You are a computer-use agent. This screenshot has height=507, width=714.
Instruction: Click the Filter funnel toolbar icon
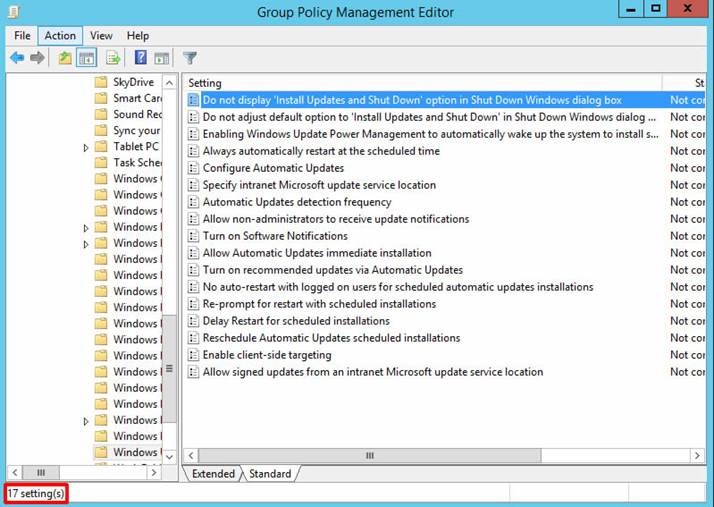click(x=190, y=58)
